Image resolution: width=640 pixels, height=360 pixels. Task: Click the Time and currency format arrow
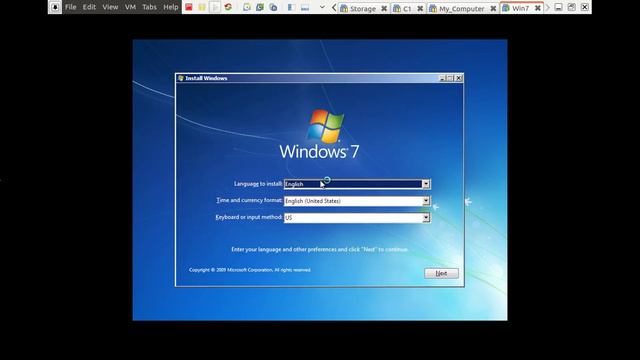click(x=426, y=201)
